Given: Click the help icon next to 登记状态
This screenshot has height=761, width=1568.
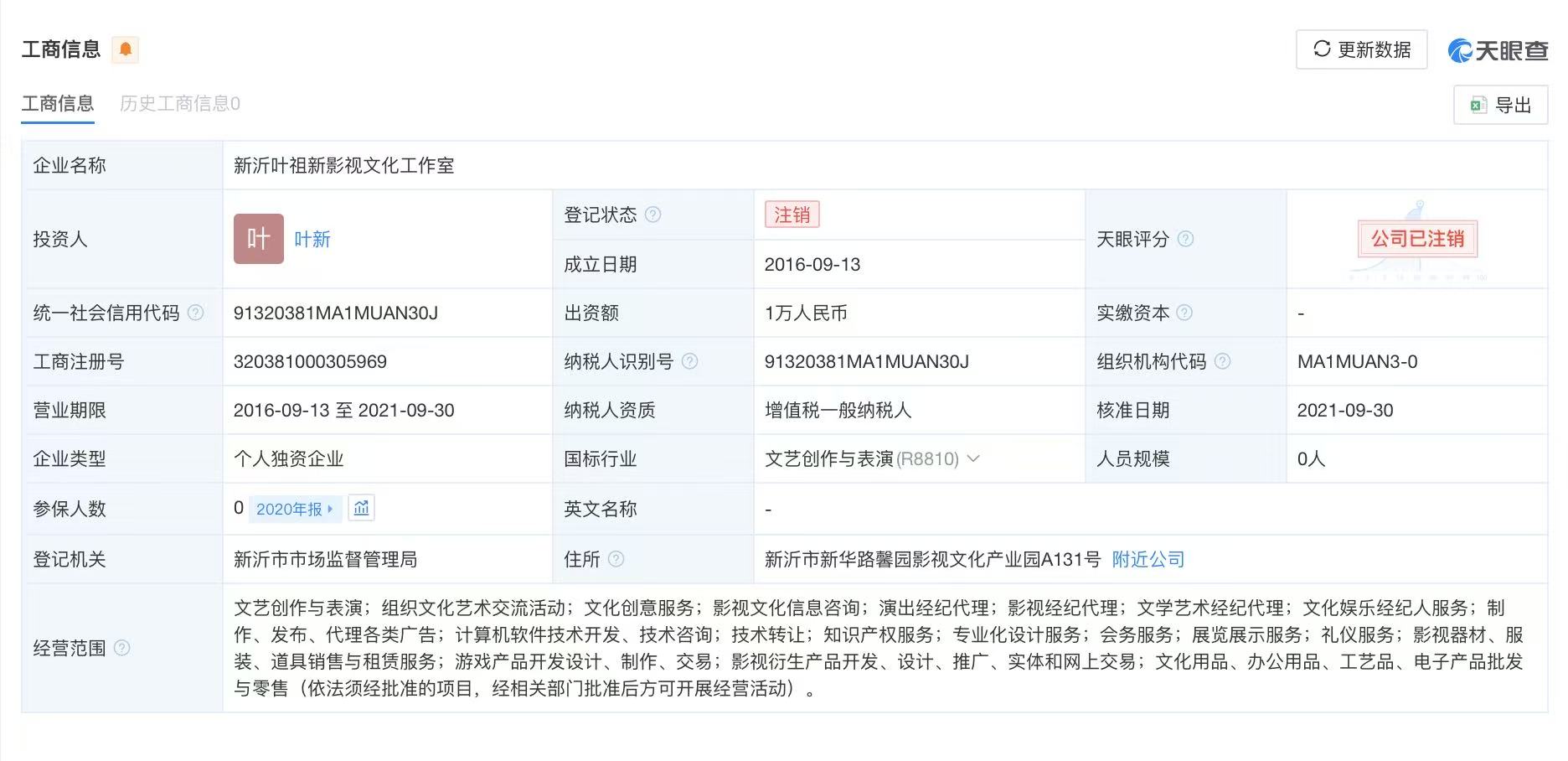Looking at the screenshot, I should 653,215.
